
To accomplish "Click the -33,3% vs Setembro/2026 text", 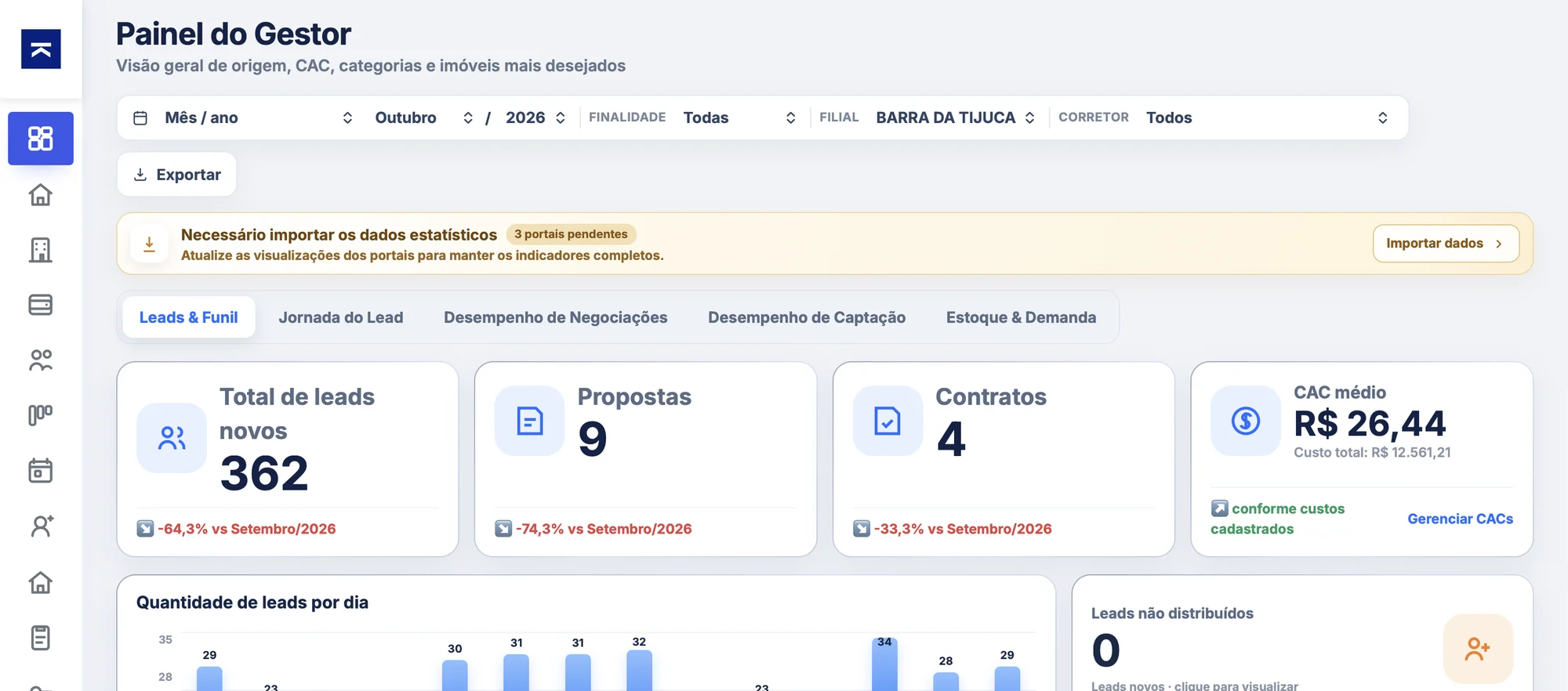I will tap(963, 529).
